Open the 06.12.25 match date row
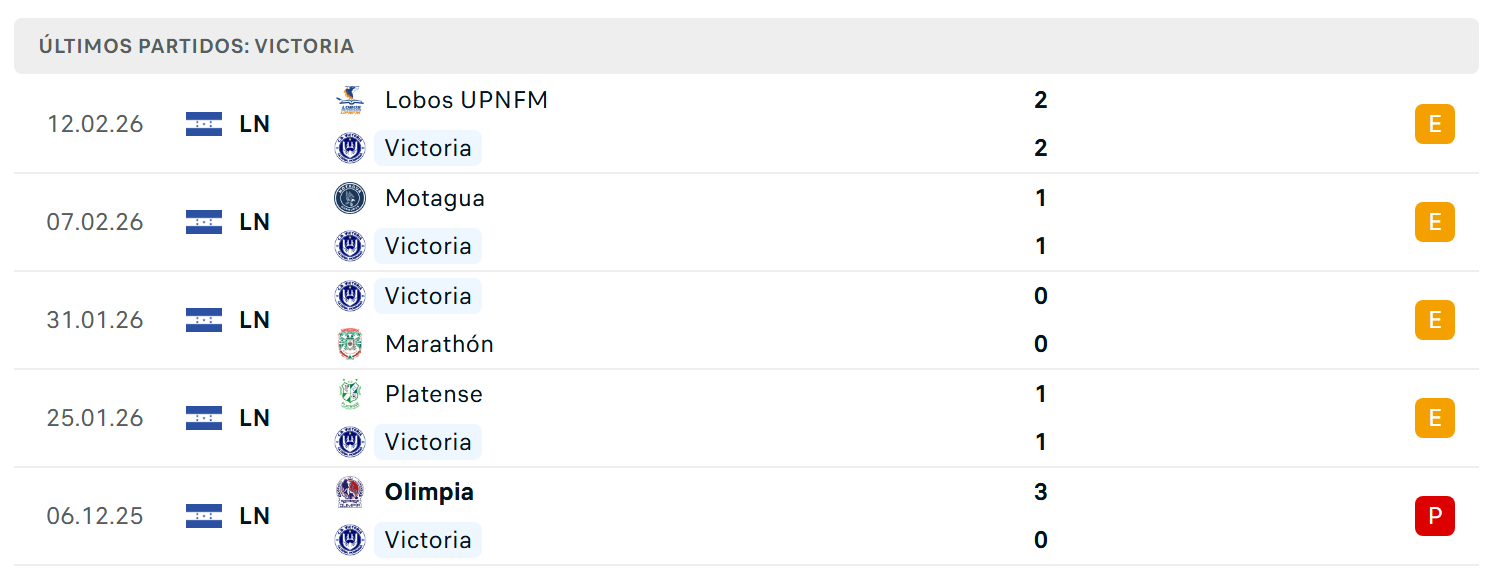1497x581 pixels. (x=746, y=516)
